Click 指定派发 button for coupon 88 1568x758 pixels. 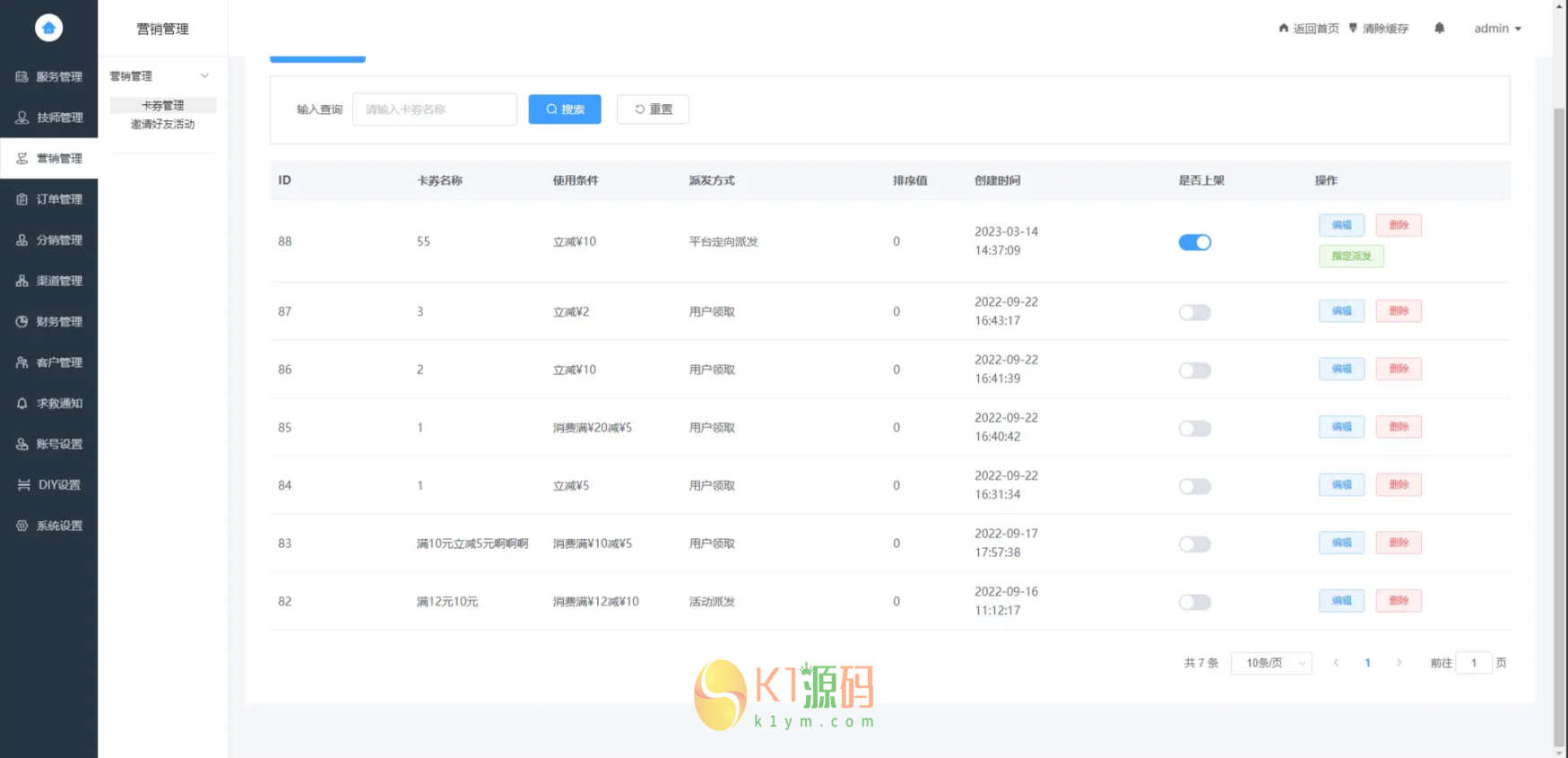click(x=1351, y=257)
